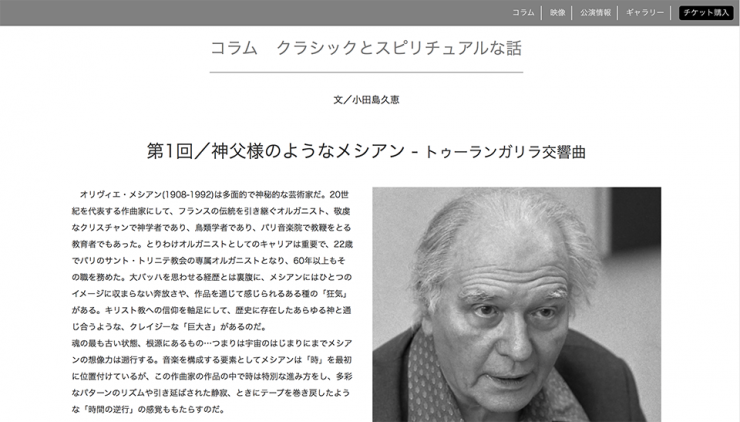This screenshot has width=740, height=422.
Task: Click the line beginning な「時間の逆行」
Action: tap(148, 409)
